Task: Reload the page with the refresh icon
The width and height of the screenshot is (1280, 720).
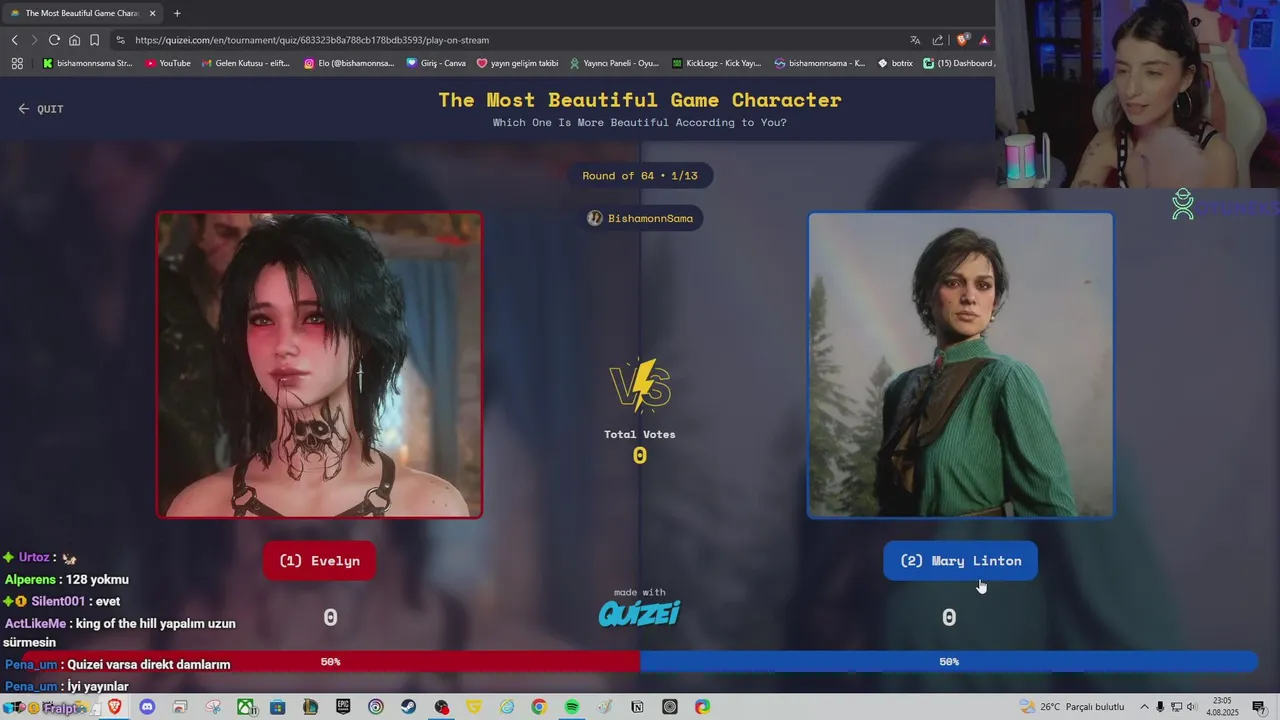Action: pos(54,40)
